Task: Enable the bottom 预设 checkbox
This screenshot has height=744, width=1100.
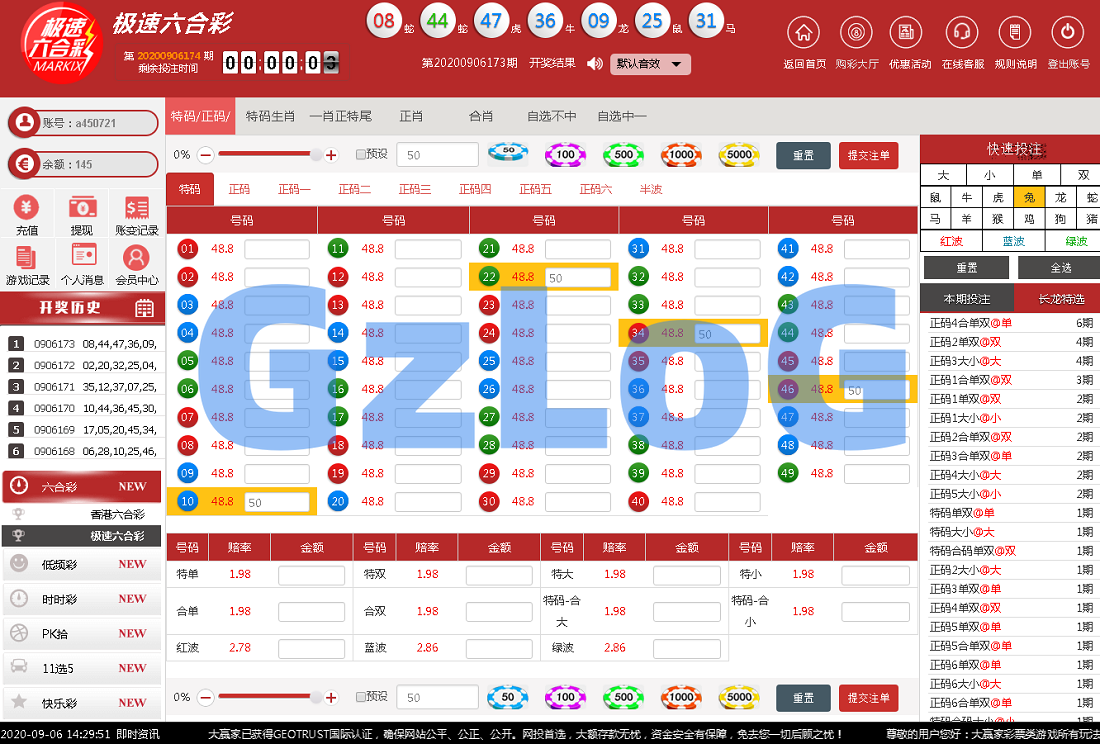Action: 361,697
